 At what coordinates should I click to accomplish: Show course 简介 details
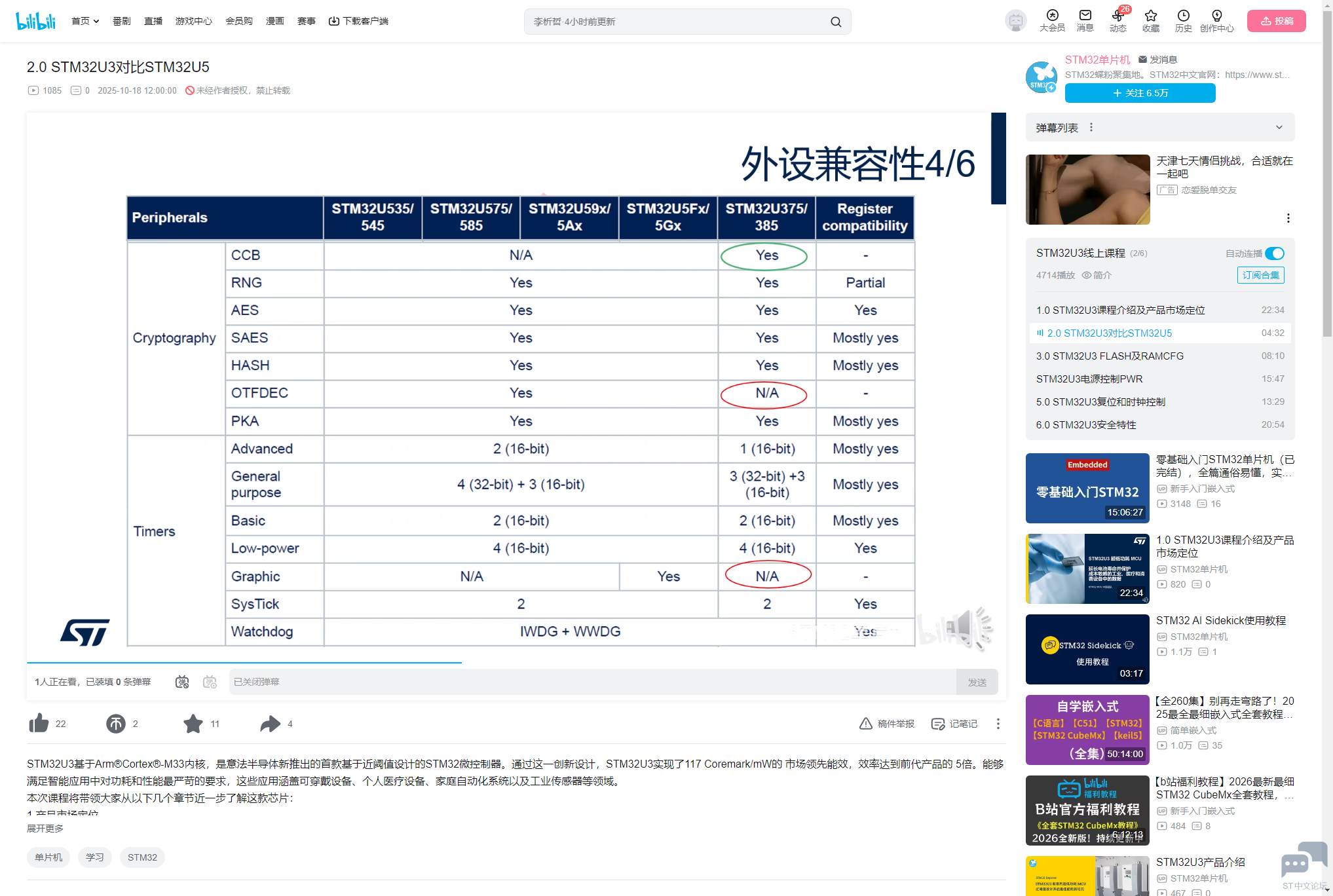point(1097,275)
